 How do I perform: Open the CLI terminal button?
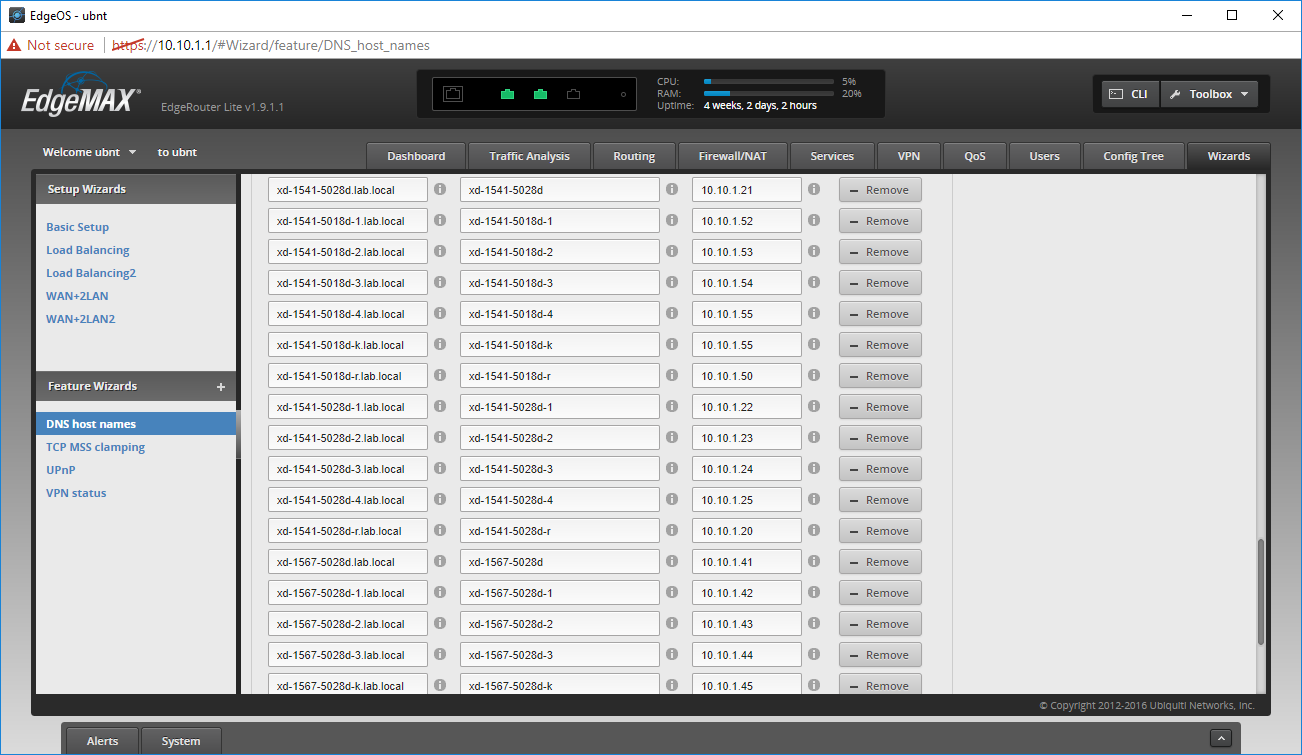[x=1130, y=94]
